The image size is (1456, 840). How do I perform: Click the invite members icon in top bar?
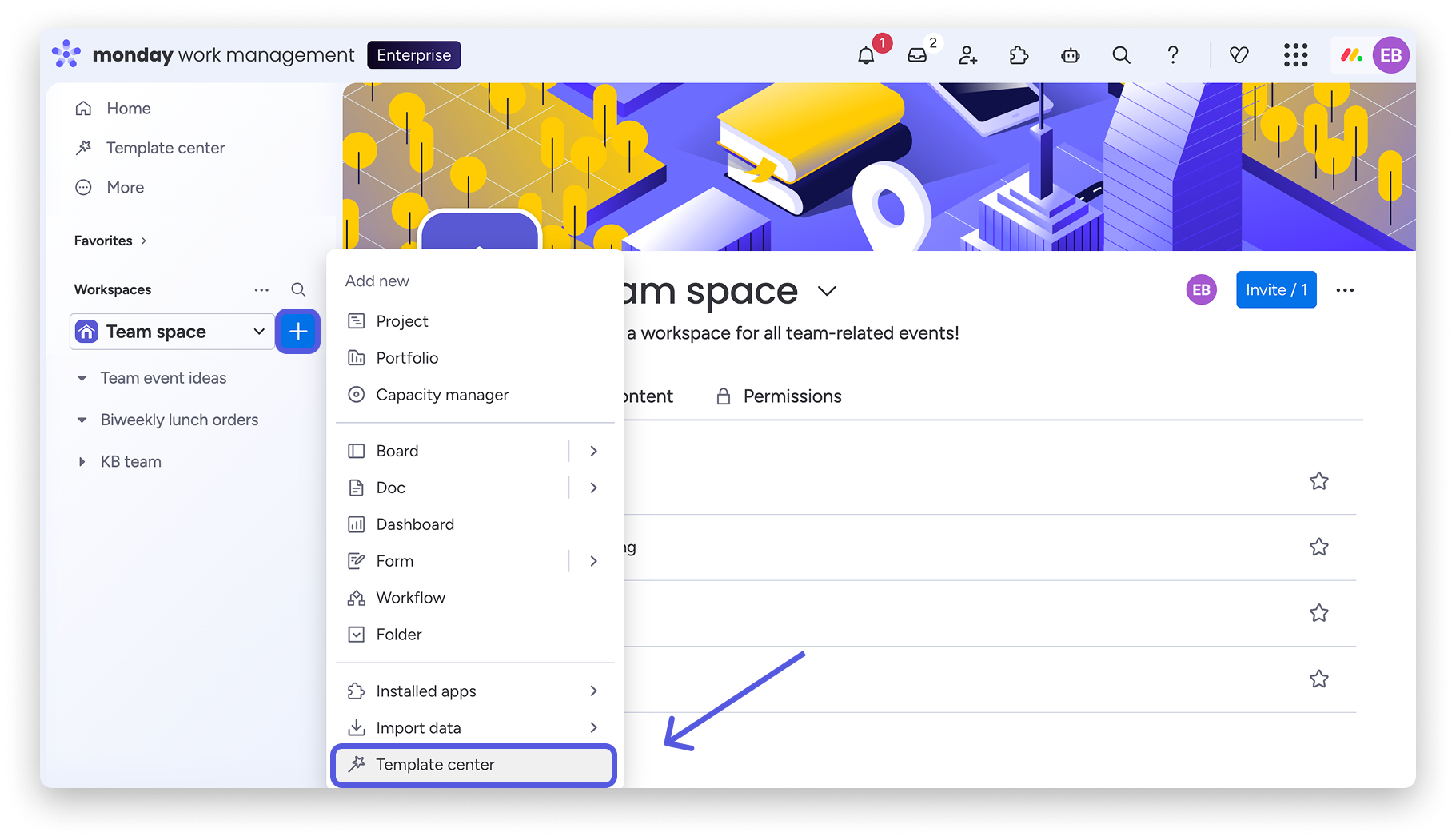pyautogui.click(x=968, y=55)
